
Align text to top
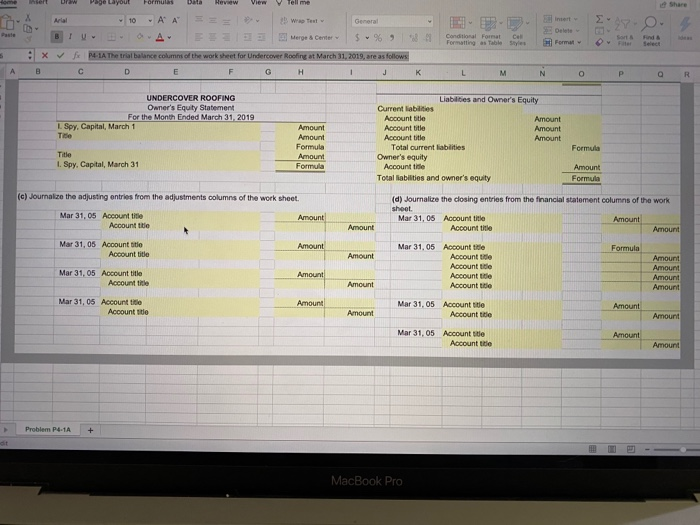[x=199, y=20]
